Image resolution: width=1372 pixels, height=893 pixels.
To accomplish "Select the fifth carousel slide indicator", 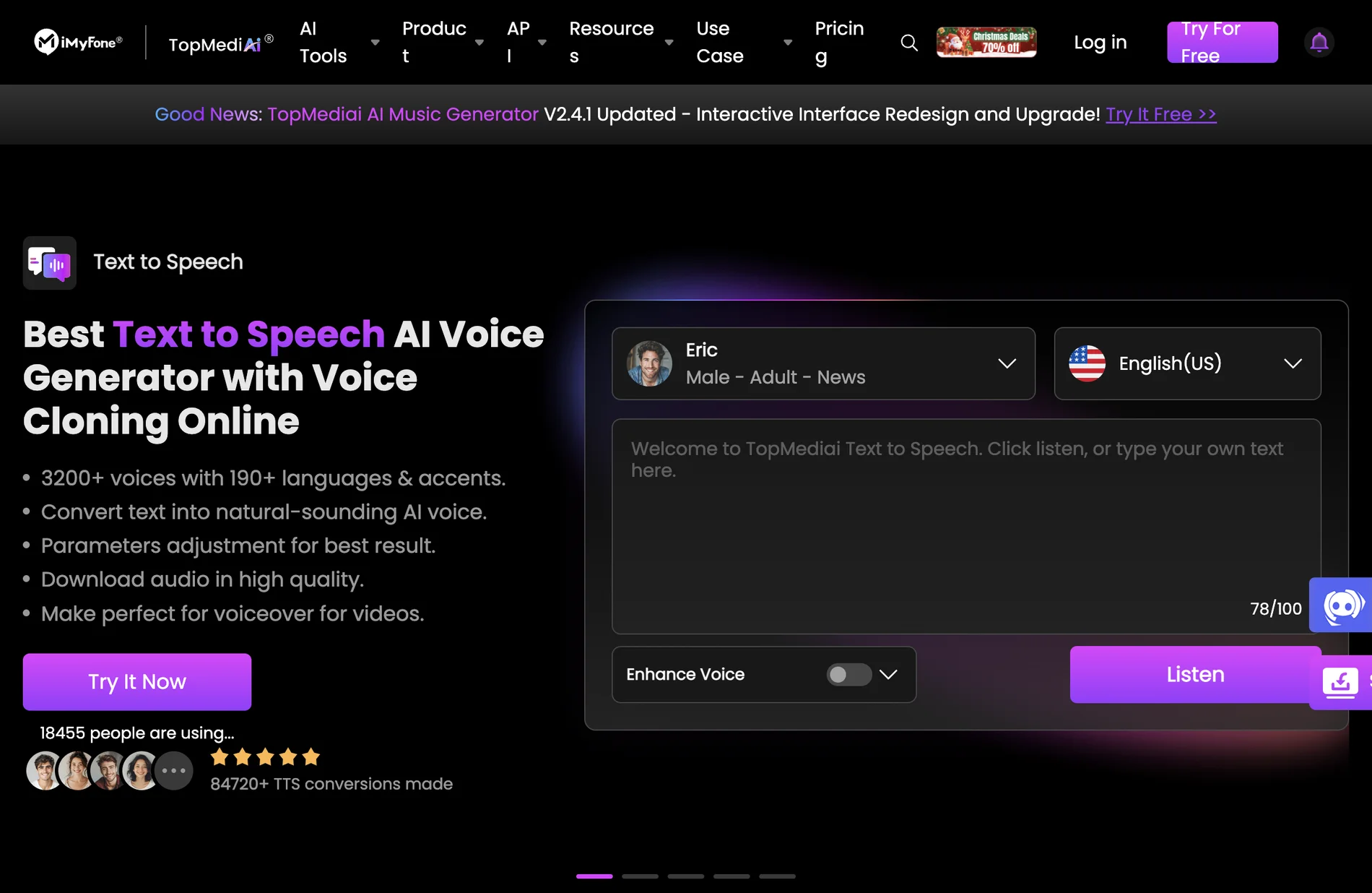I will [x=777, y=876].
